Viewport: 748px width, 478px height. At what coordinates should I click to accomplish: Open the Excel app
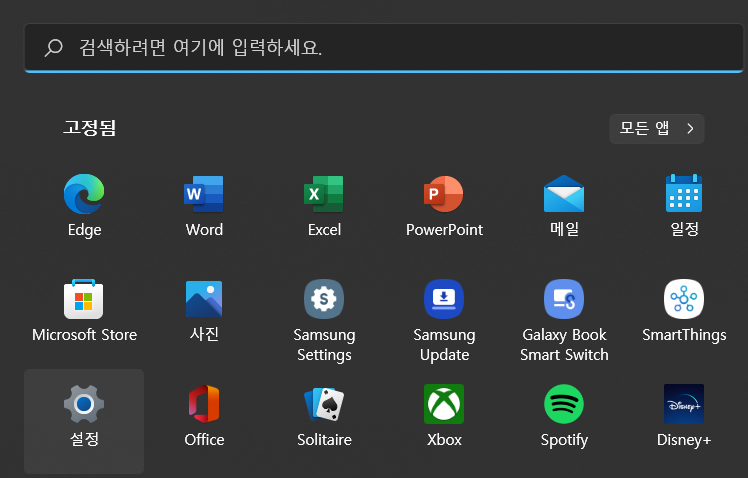[324, 206]
